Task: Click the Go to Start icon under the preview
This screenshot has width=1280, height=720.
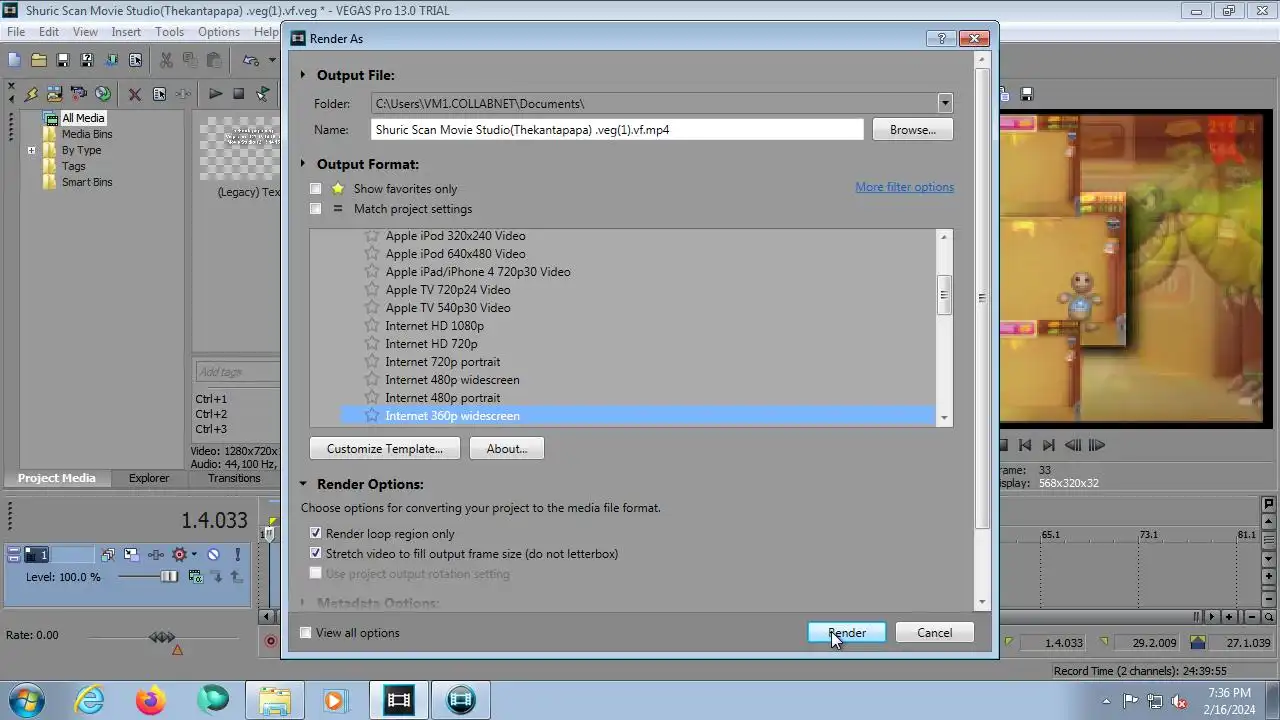Action: (1025, 445)
